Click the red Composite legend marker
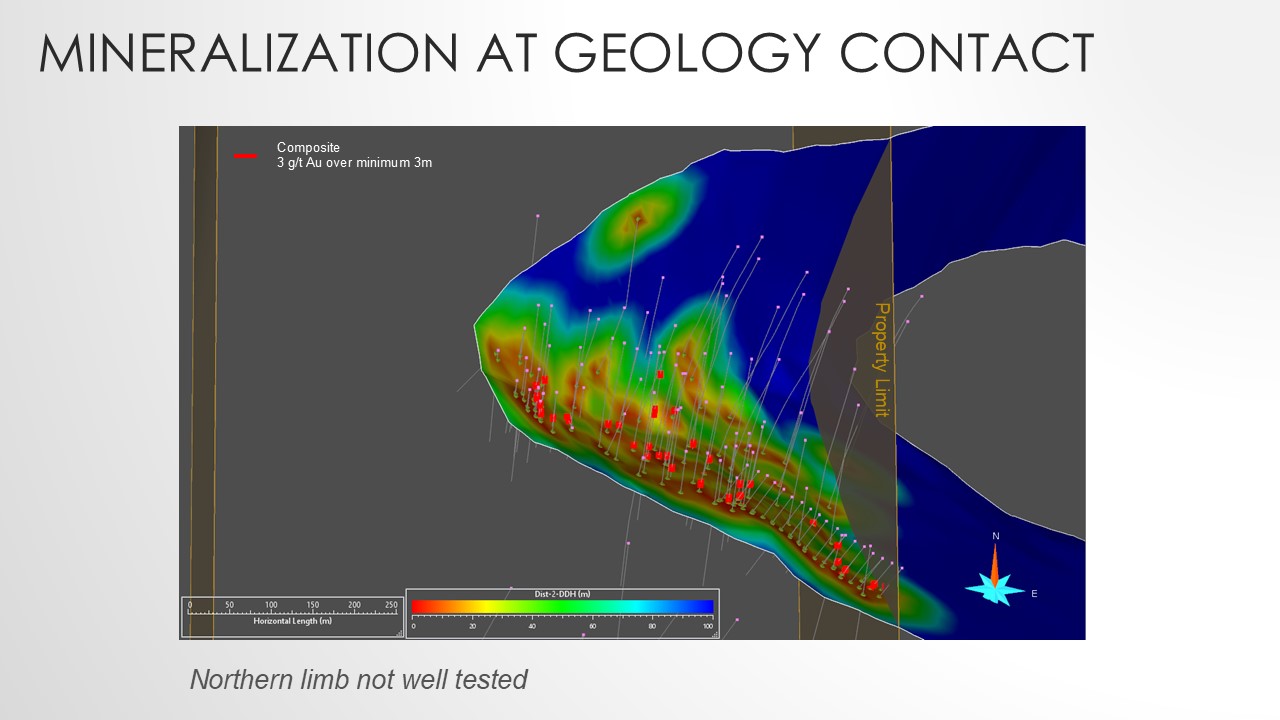Viewport: 1280px width, 720px height. tap(245, 156)
